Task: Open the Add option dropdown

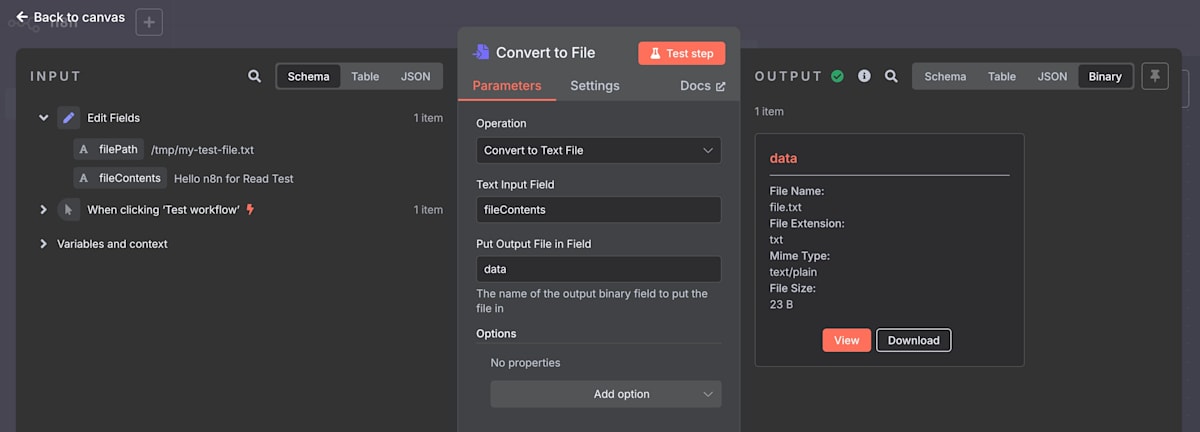Action: tap(606, 394)
